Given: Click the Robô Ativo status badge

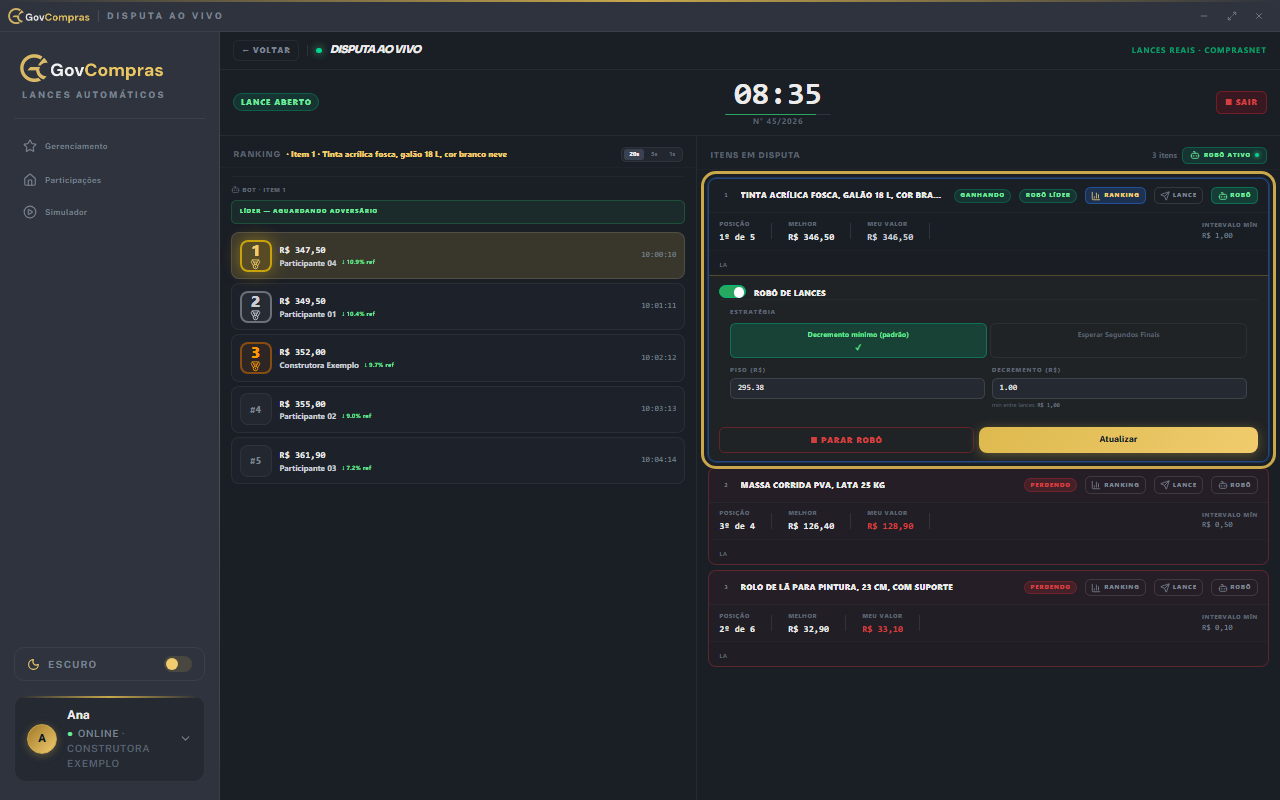Looking at the screenshot, I should tap(1224, 155).
